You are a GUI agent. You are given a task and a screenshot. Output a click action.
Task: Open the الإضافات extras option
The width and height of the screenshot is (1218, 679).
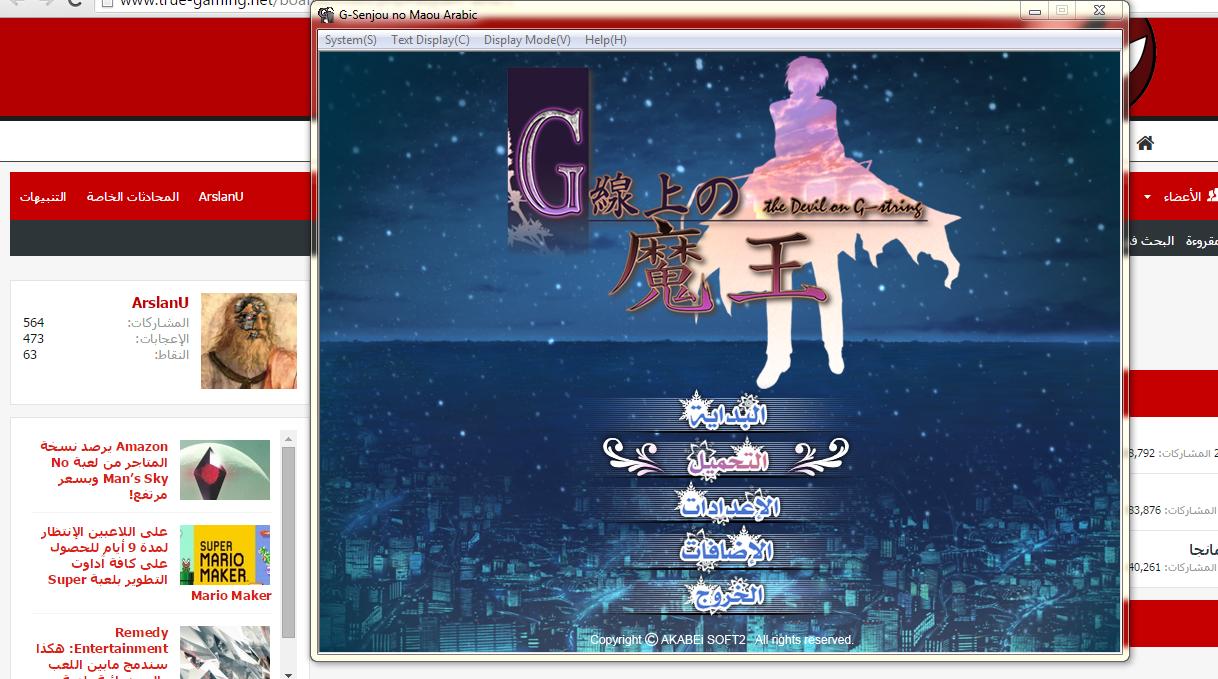(727, 549)
